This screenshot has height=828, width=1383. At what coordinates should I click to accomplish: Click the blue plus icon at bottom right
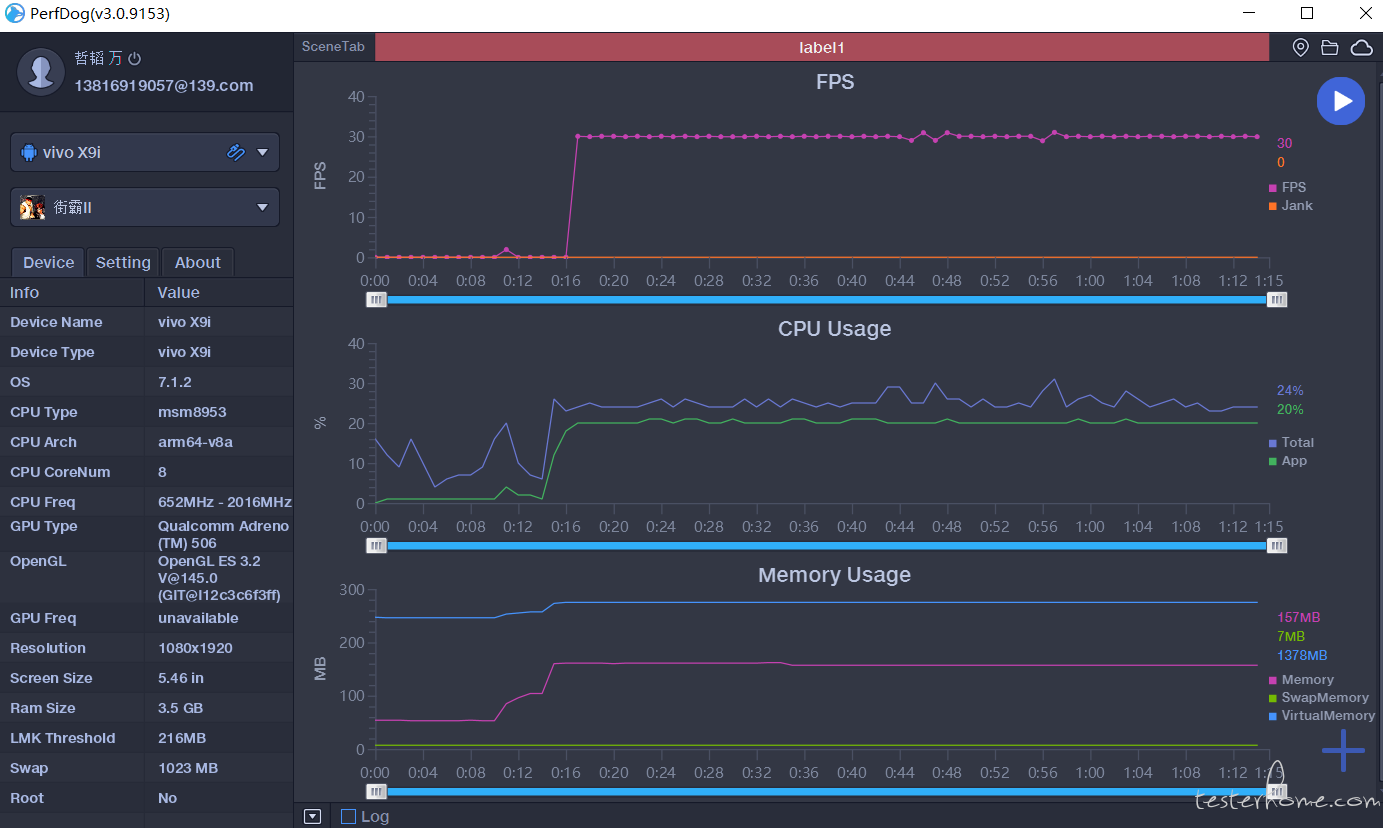coord(1342,750)
